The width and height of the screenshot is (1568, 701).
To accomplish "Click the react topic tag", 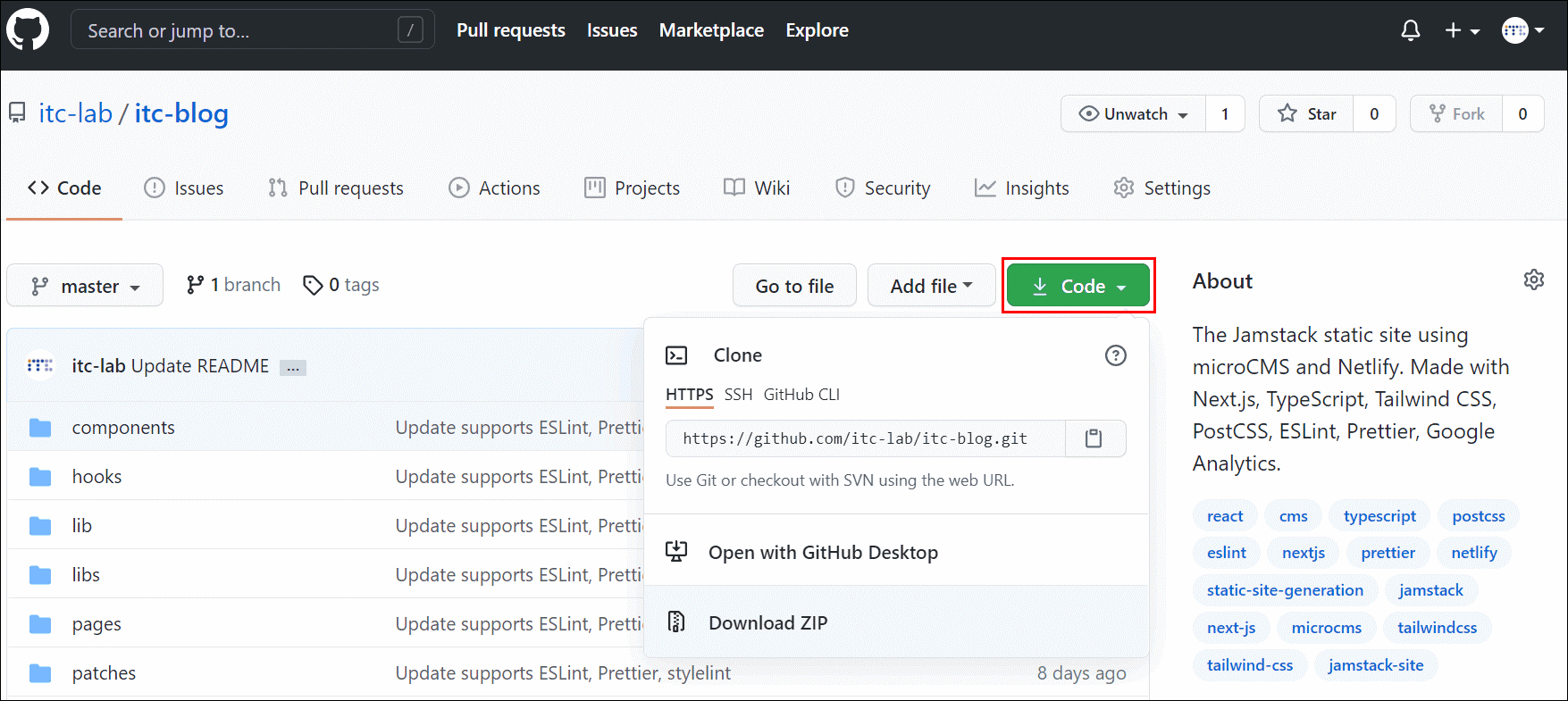I will [1225, 516].
